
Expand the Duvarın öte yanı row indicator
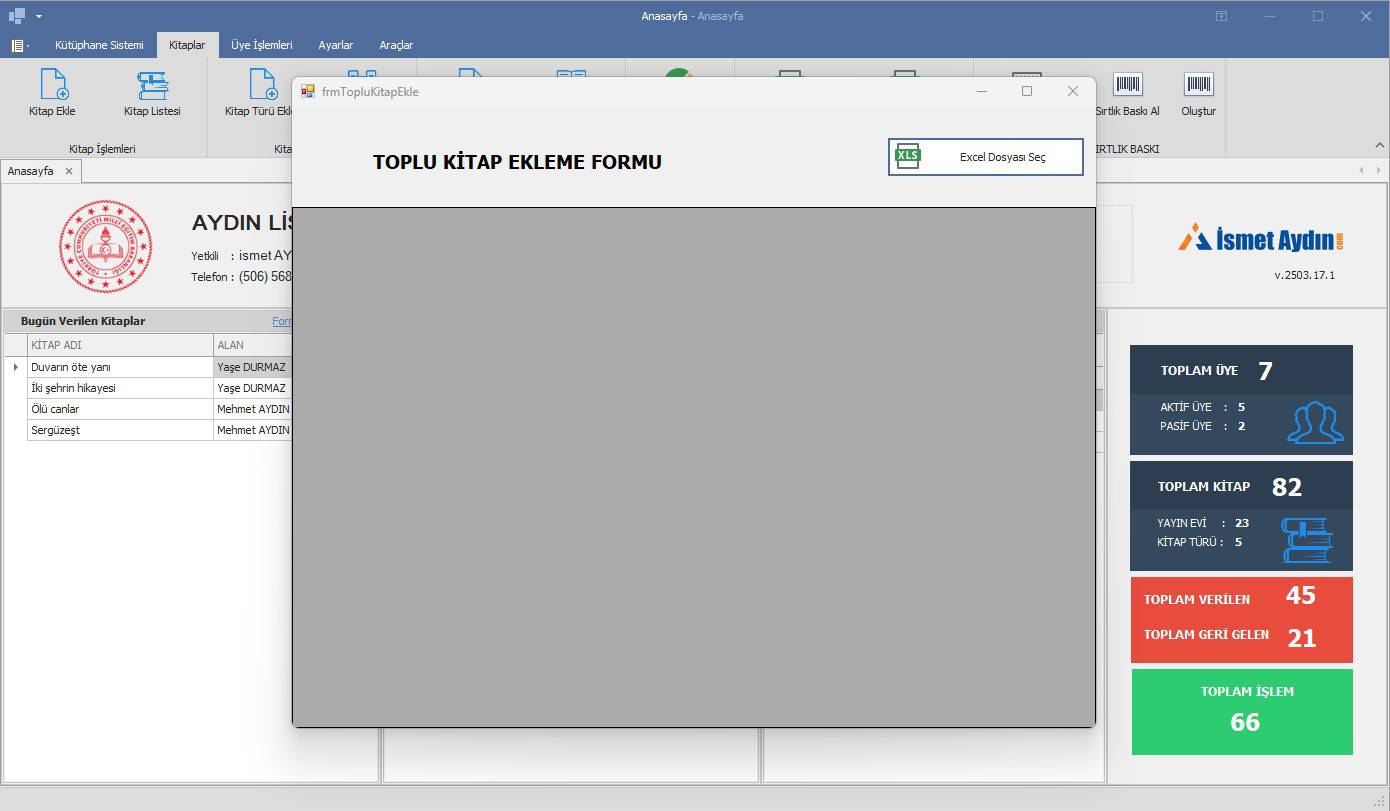(x=15, y=367)
